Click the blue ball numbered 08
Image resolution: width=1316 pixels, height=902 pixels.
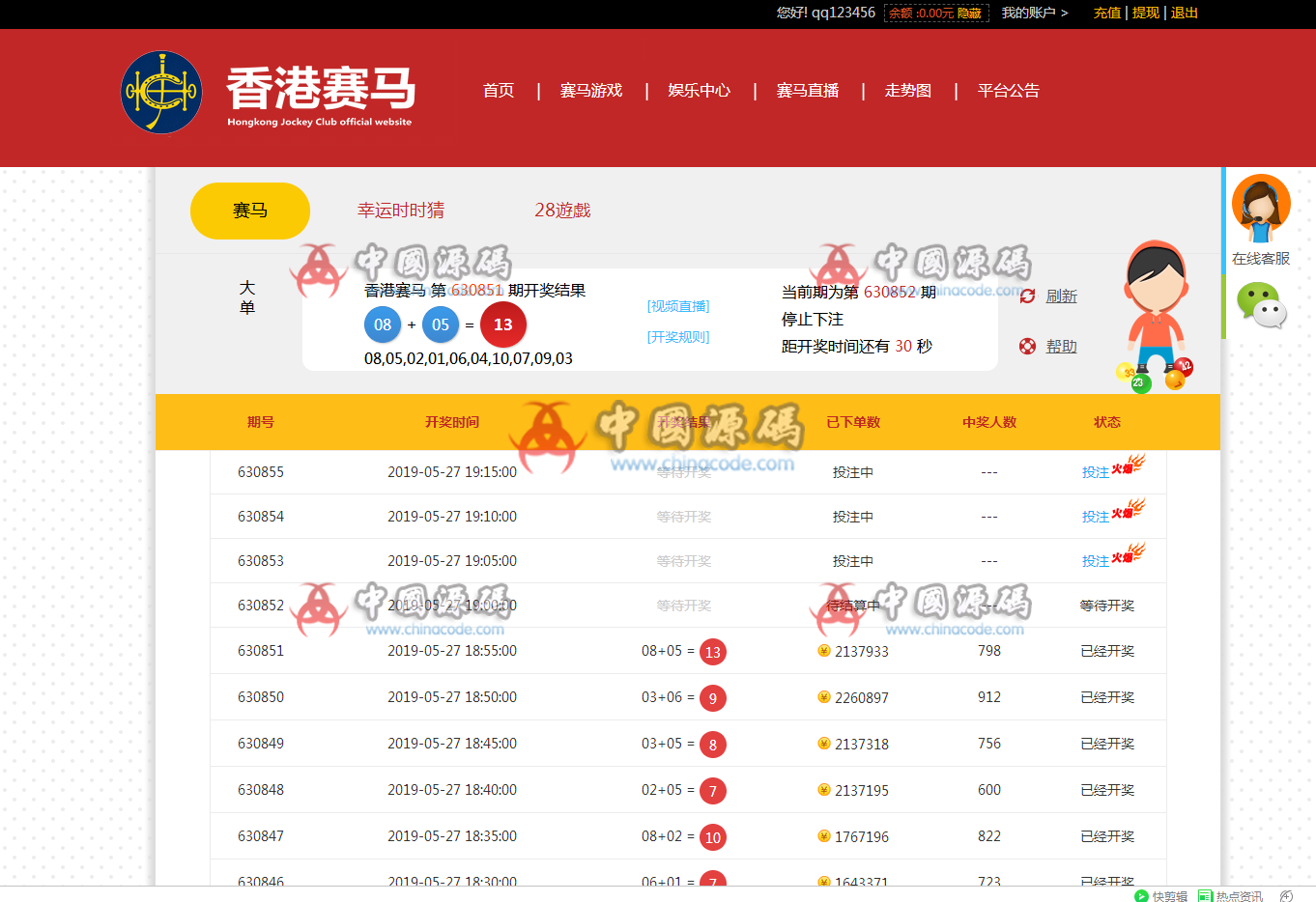383,324
